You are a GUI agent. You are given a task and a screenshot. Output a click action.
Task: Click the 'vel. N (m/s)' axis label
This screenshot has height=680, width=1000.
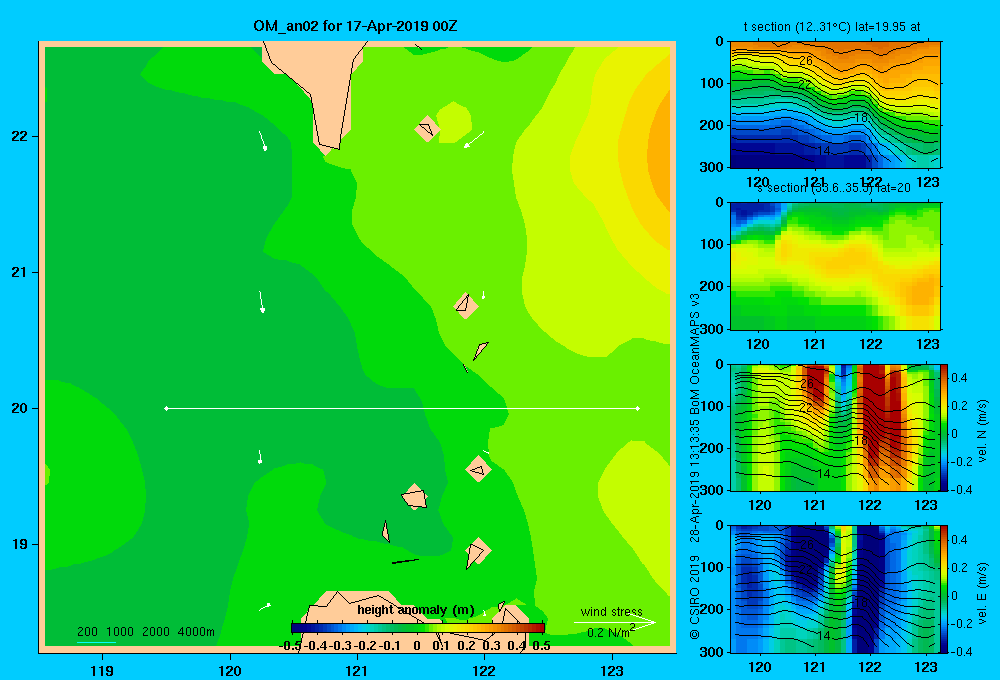coord(982,431)
